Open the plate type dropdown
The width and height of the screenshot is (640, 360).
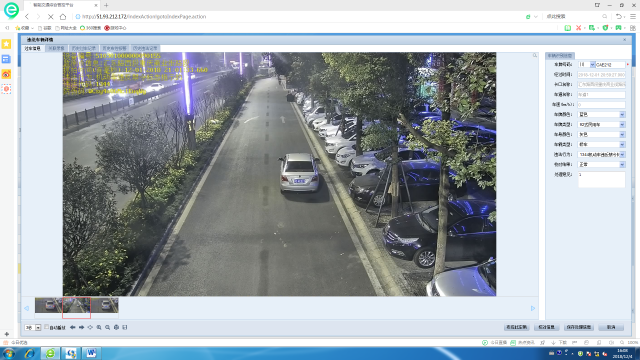(x=622, y=124)
